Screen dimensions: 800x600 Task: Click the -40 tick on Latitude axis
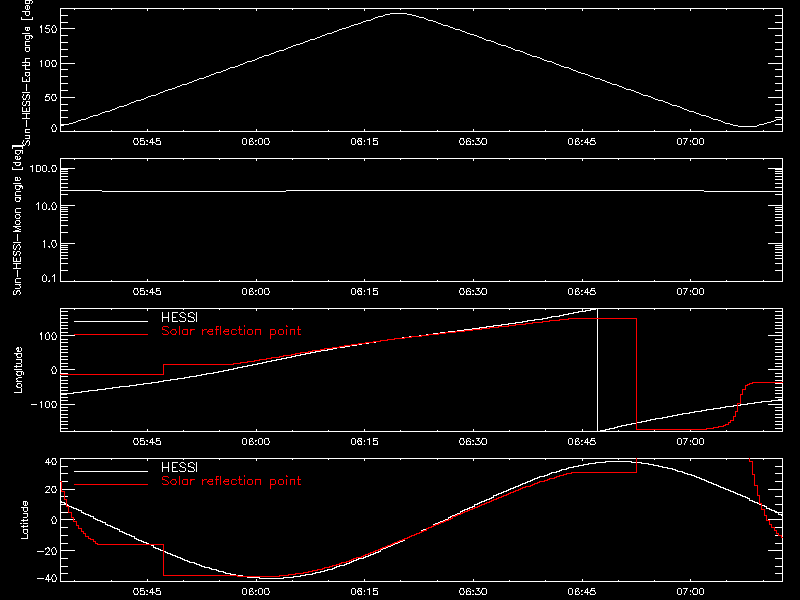pyautogui.click(x=47, y=579)
